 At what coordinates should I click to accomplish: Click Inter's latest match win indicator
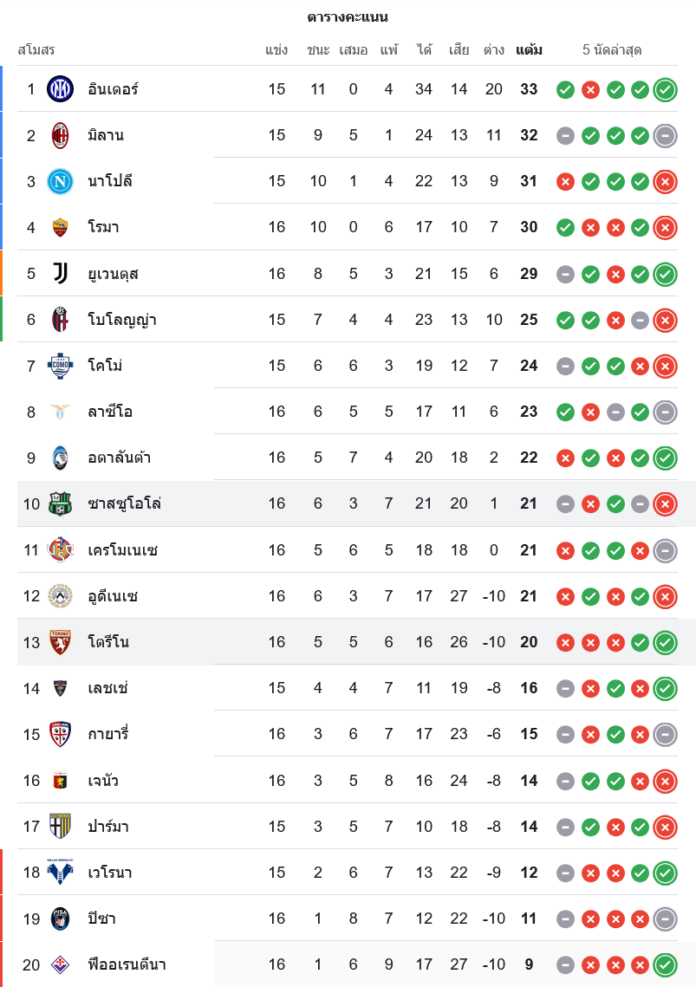(665, 90)
